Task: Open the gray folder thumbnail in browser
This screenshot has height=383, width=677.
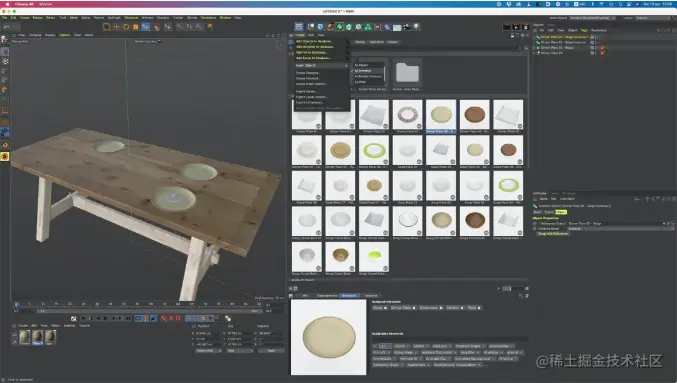Action: point(407,72)
